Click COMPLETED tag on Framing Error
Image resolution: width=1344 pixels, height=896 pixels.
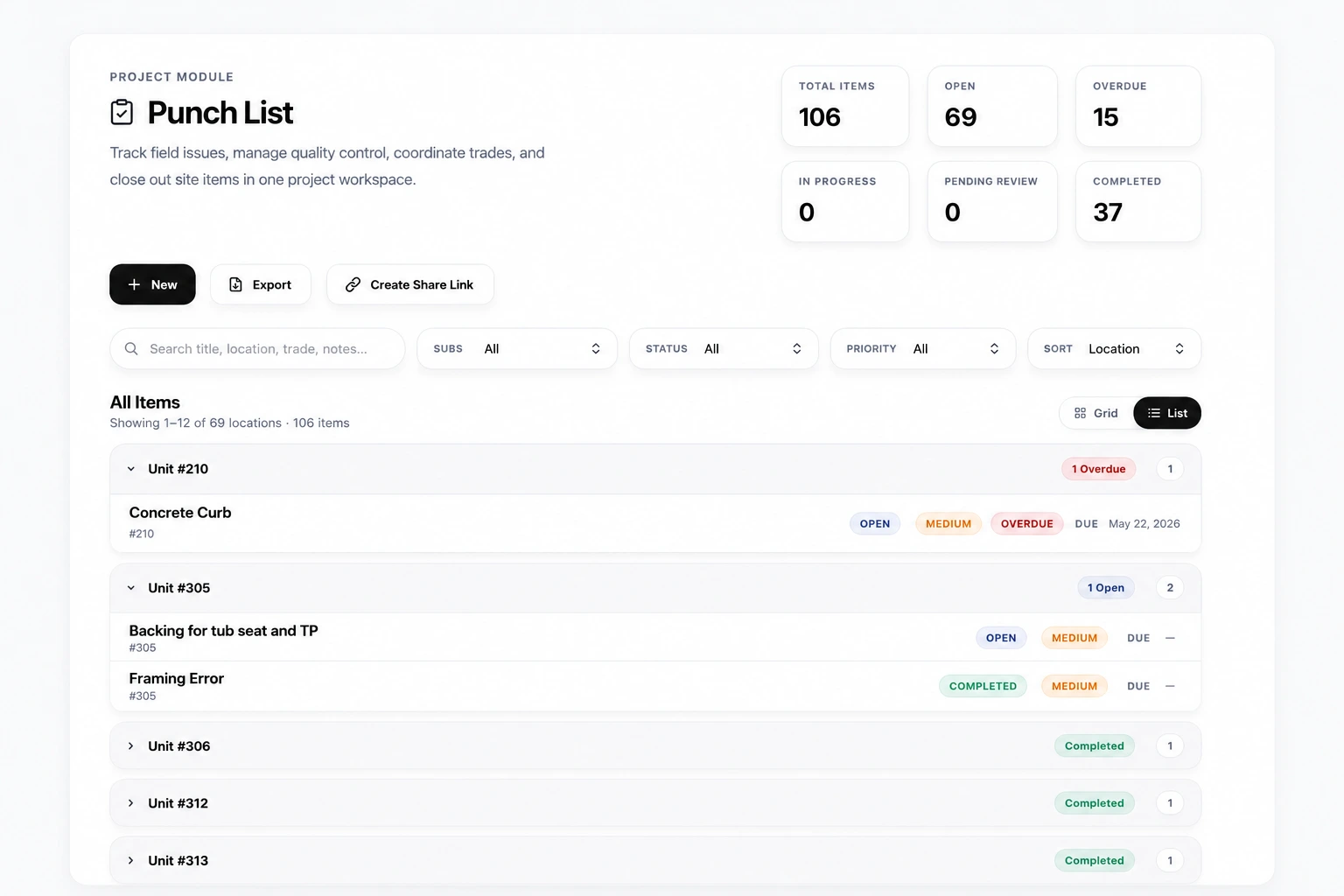(x=983, y=686)
